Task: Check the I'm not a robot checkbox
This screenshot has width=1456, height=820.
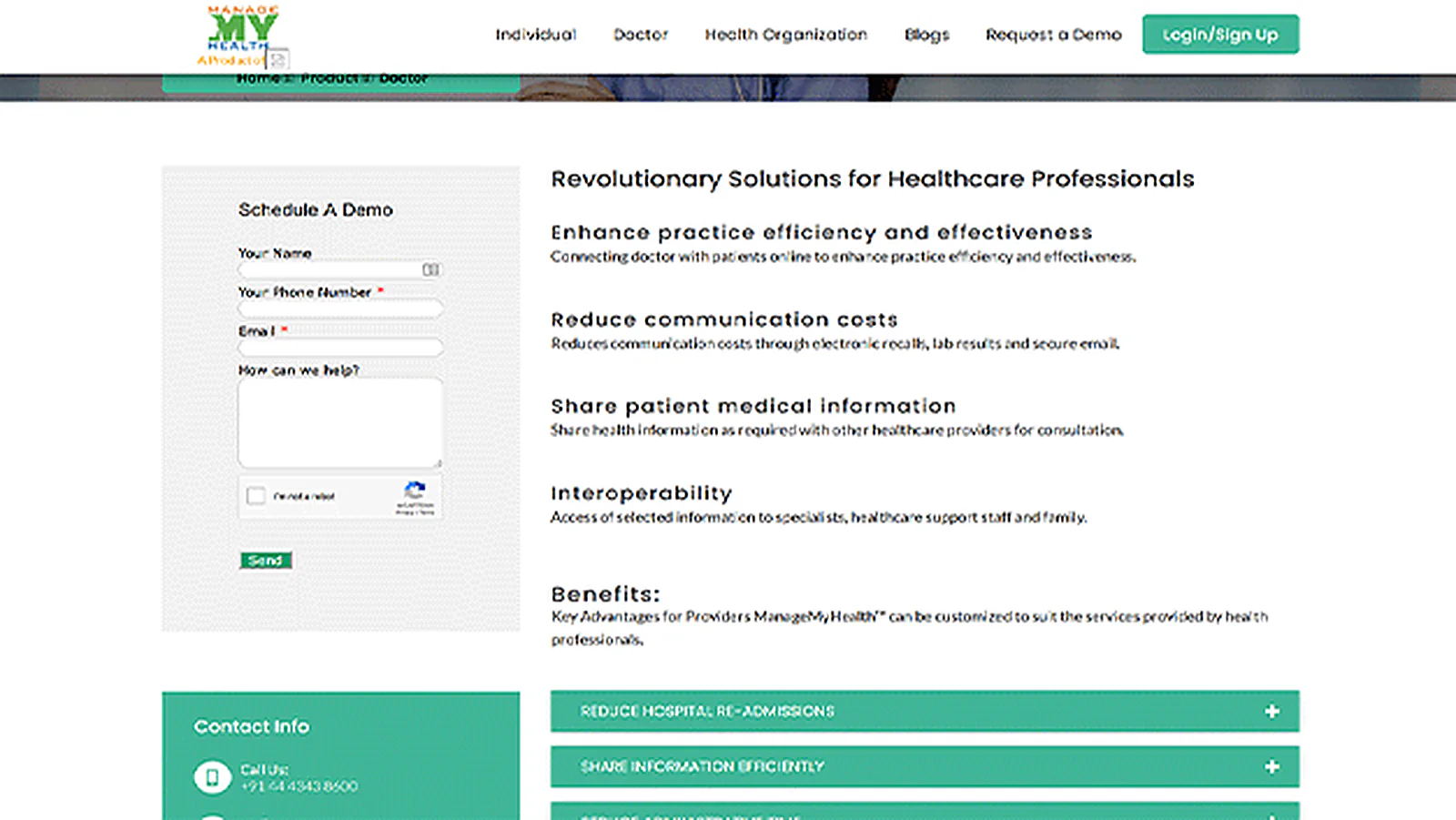Action: click(x=257, y=496)
